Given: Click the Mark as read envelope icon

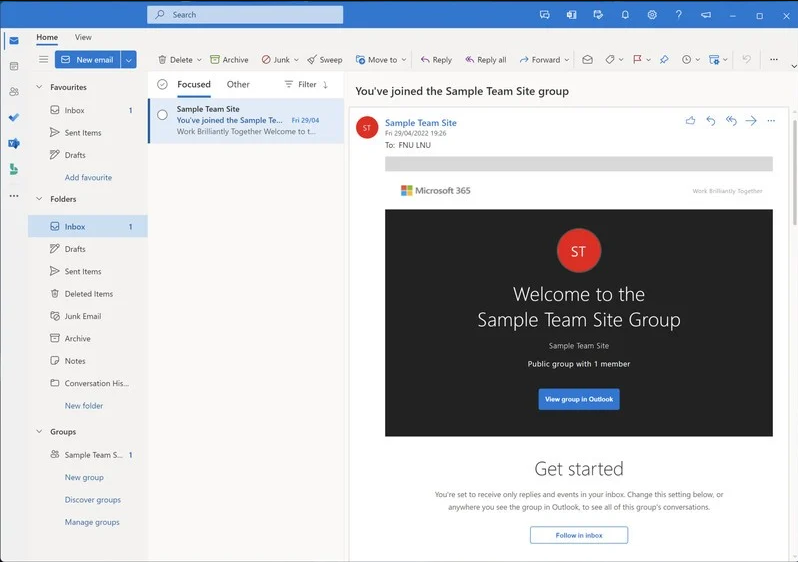Looking at the screenshot, I should click(587, 60).
